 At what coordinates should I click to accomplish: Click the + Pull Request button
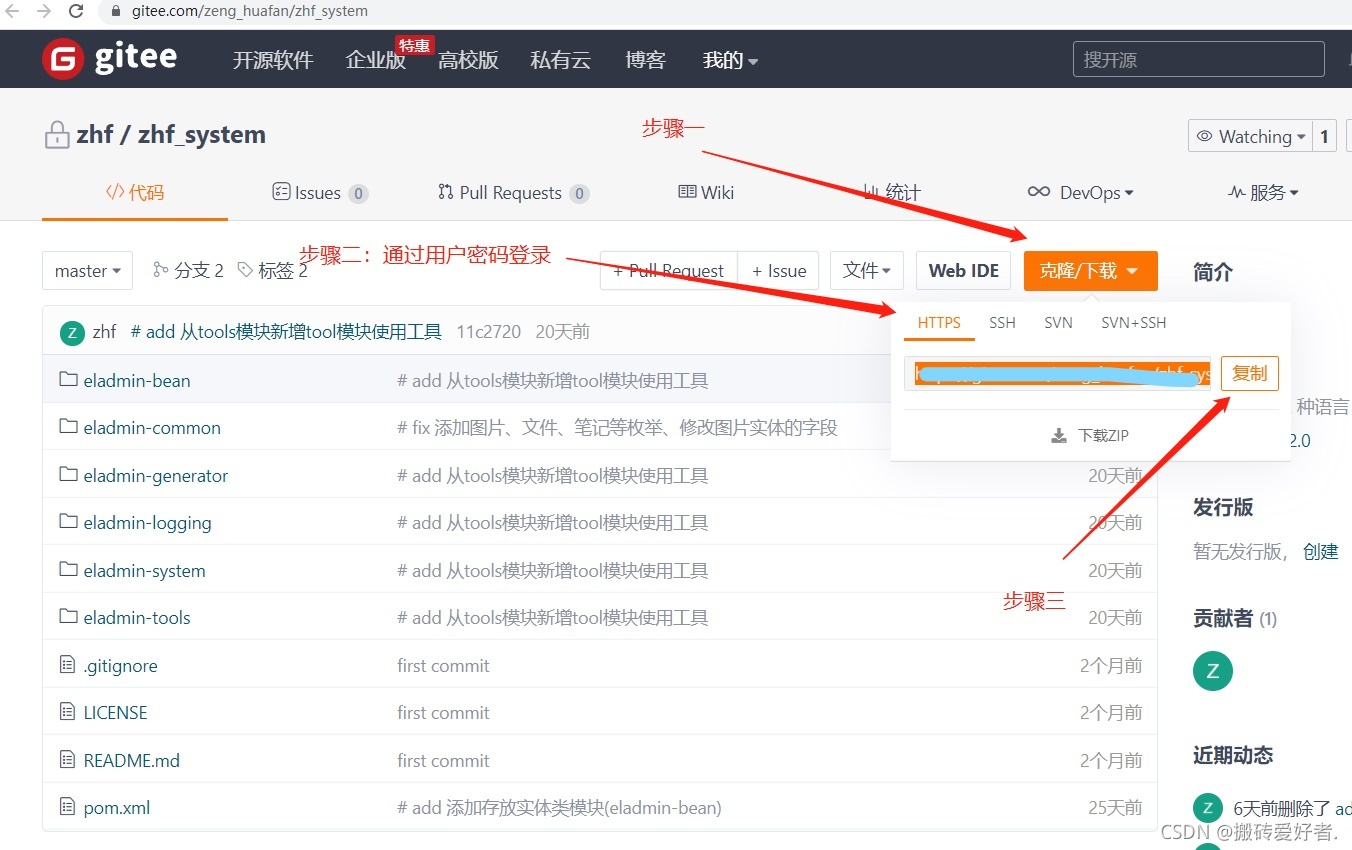click(668, 271)
